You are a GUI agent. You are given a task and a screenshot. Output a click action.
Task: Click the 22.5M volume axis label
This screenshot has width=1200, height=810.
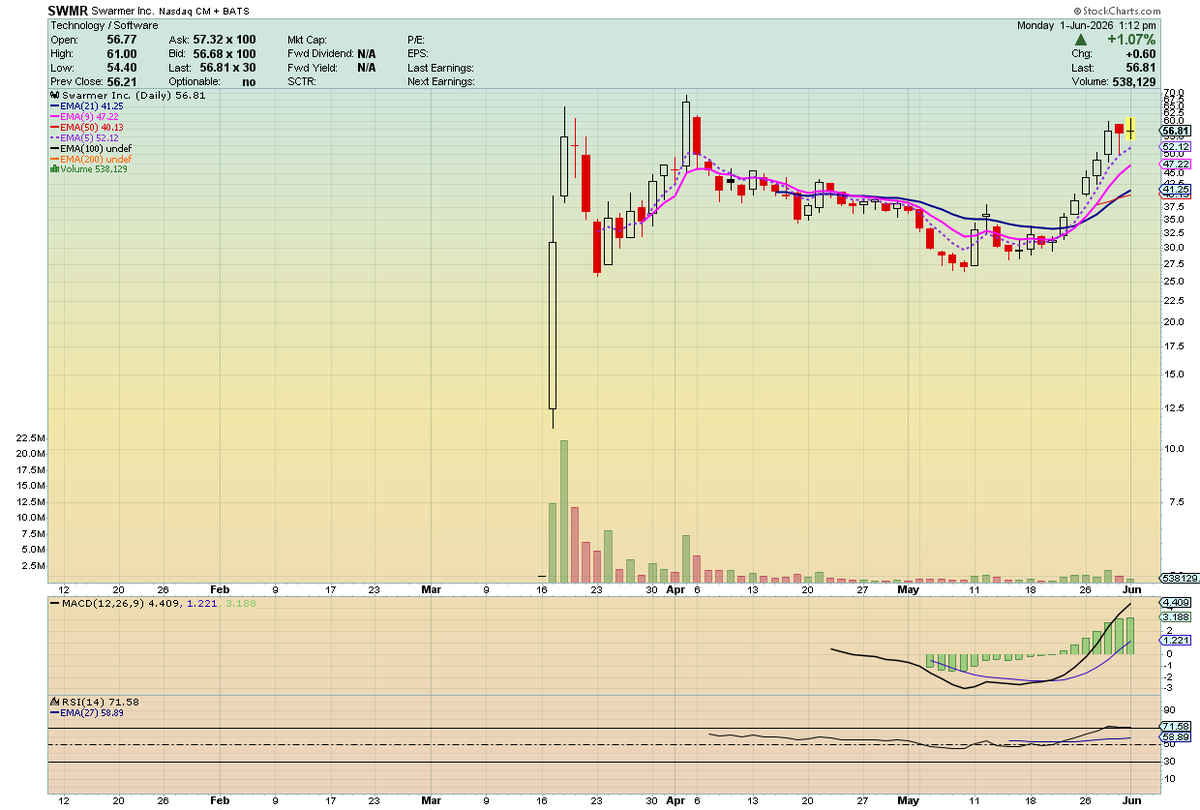click(30, 438)
